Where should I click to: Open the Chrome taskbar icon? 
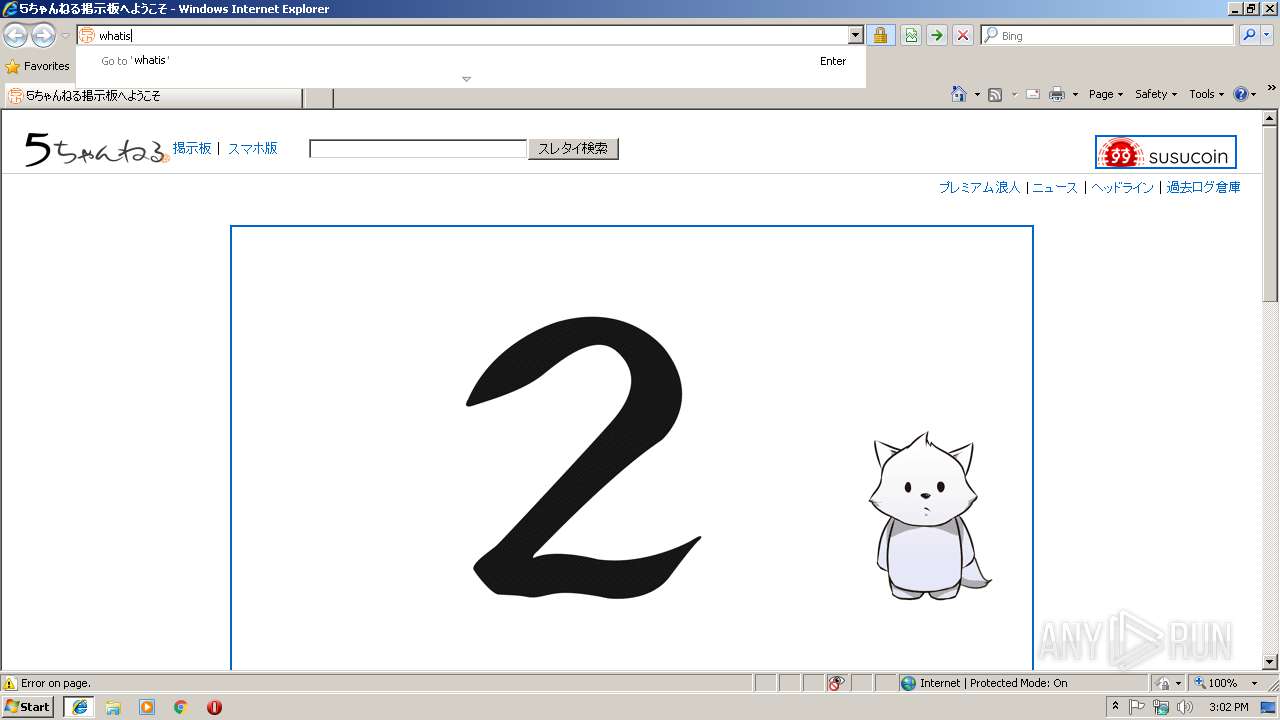click(181, 707)
